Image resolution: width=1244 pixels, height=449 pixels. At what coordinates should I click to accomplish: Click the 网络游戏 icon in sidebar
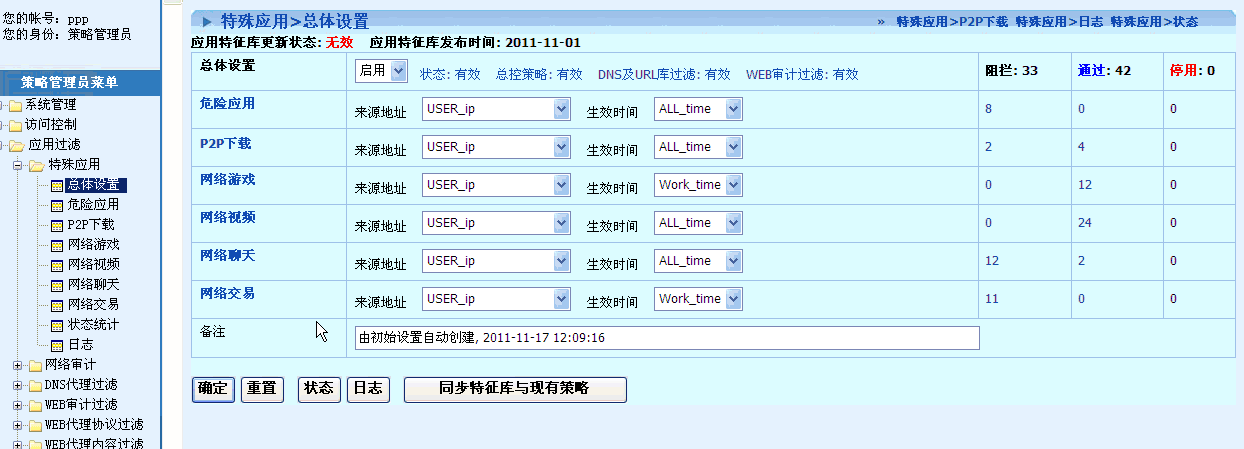57,245
